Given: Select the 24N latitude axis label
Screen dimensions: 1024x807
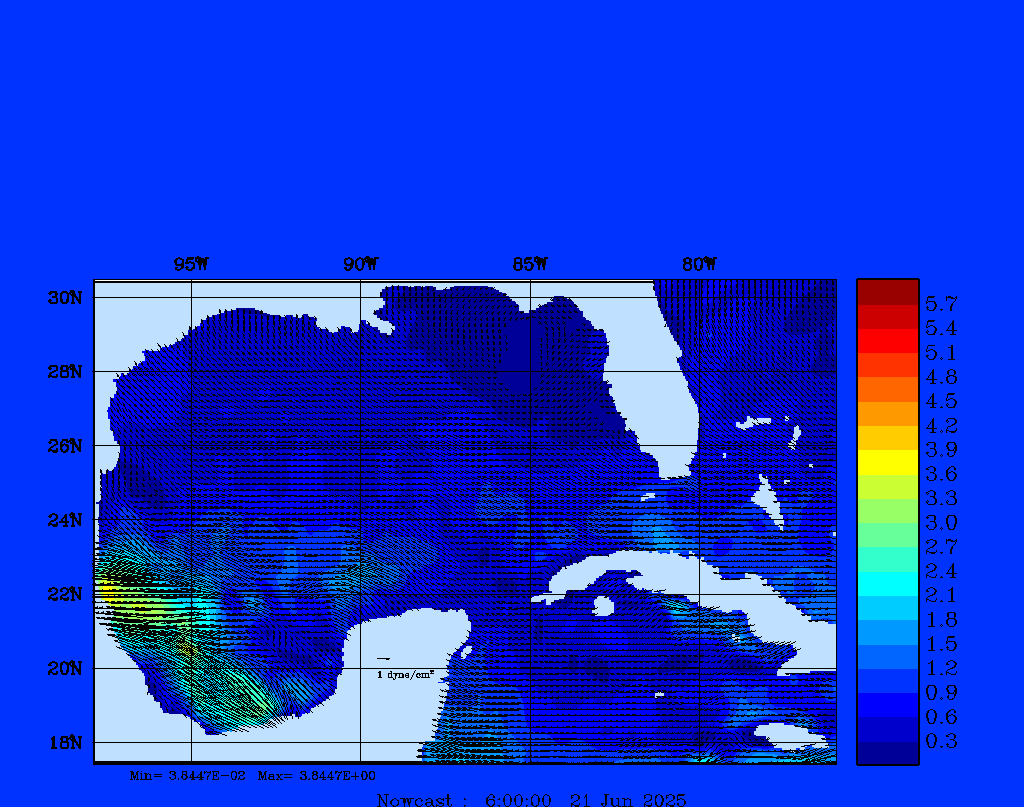Looking at the screenshot, I should (64, 519).
